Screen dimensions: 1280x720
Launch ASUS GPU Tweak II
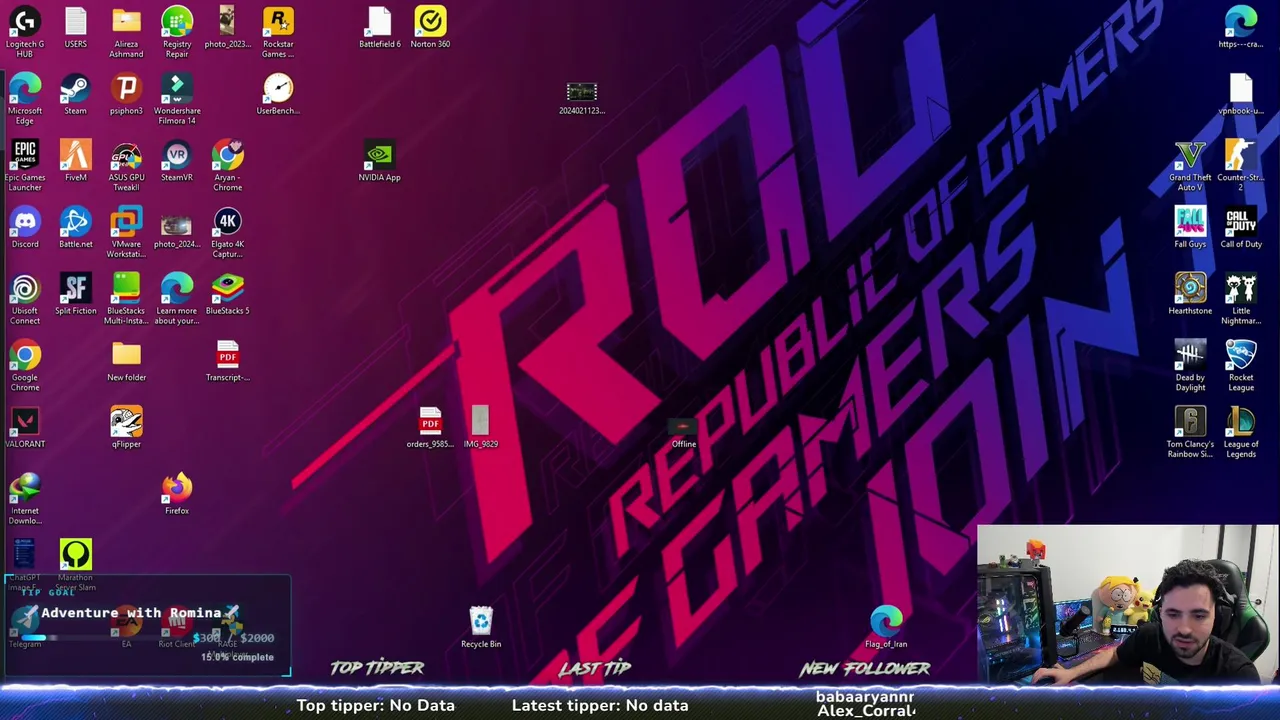pos(126,165)
